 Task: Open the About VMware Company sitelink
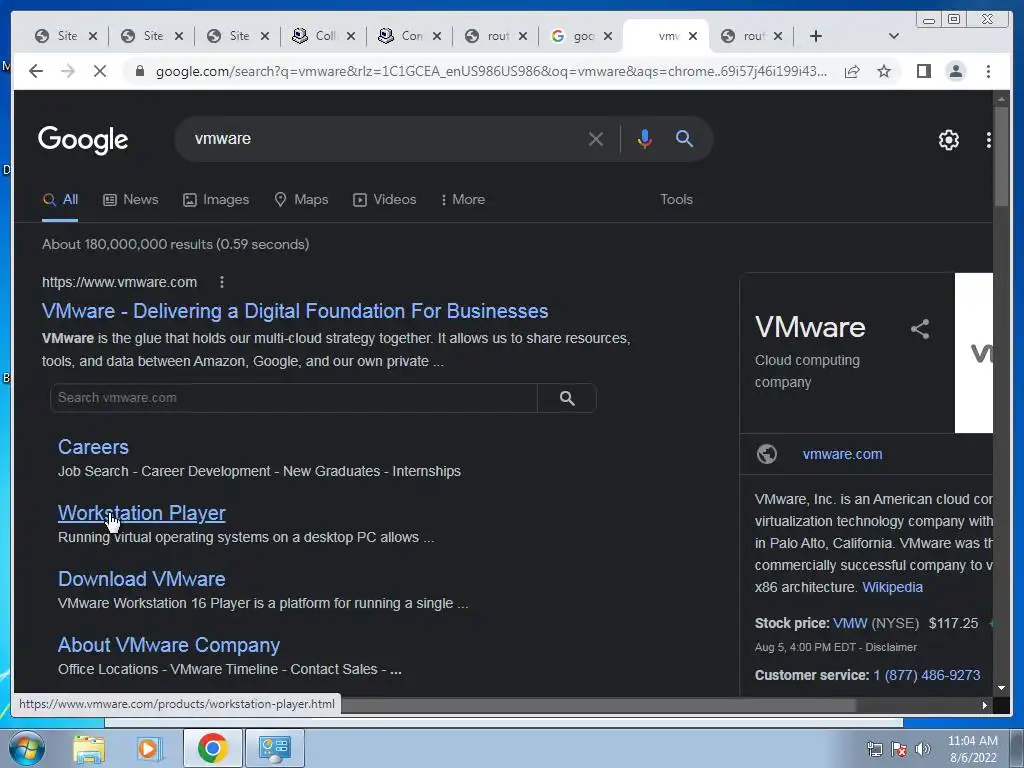[x=168, y=645]
